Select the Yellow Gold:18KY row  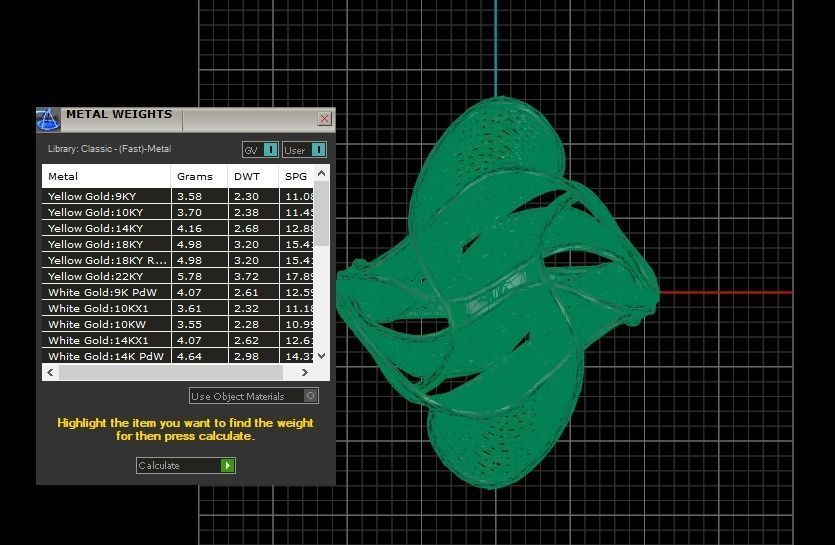pos(178,244)
